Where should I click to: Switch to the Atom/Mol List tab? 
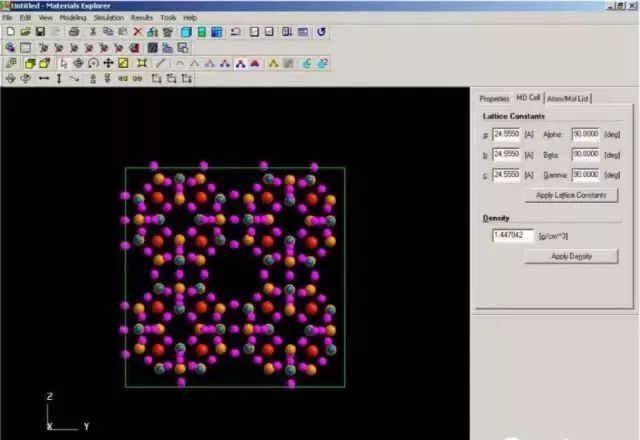tap(568, 98)
